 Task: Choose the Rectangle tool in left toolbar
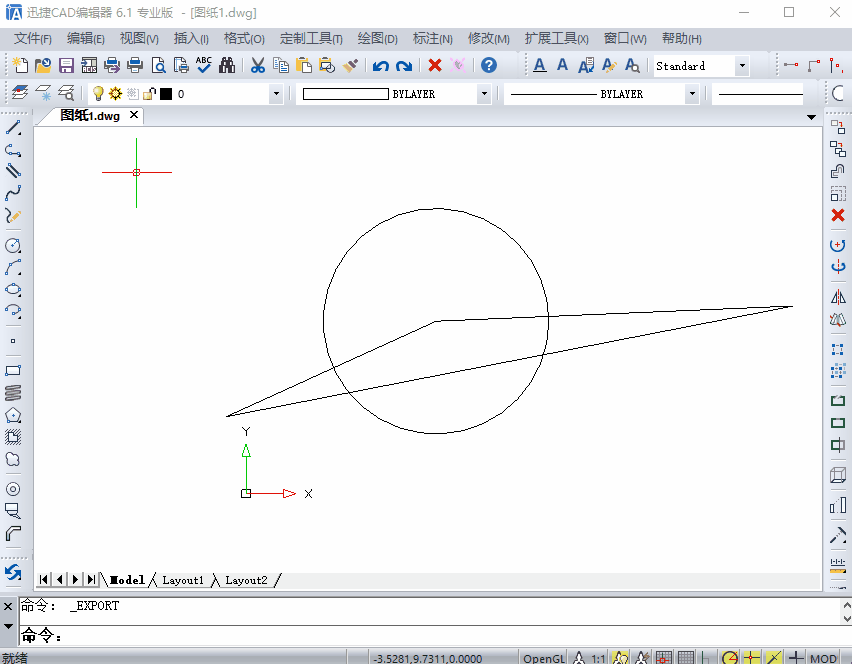13,371
